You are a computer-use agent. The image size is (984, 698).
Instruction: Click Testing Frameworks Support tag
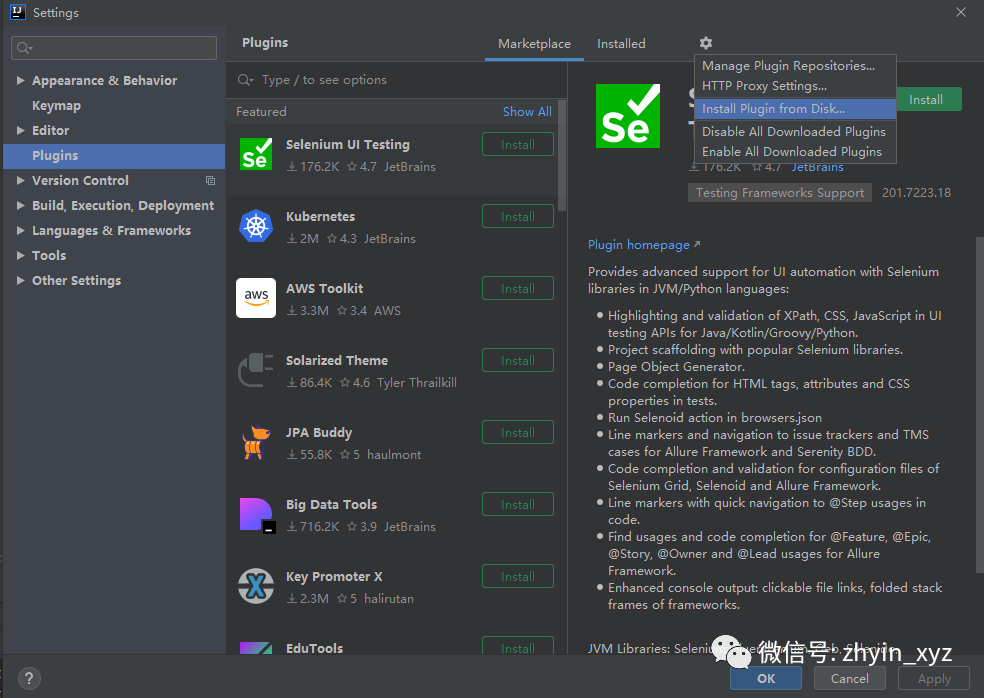[779, 193]
